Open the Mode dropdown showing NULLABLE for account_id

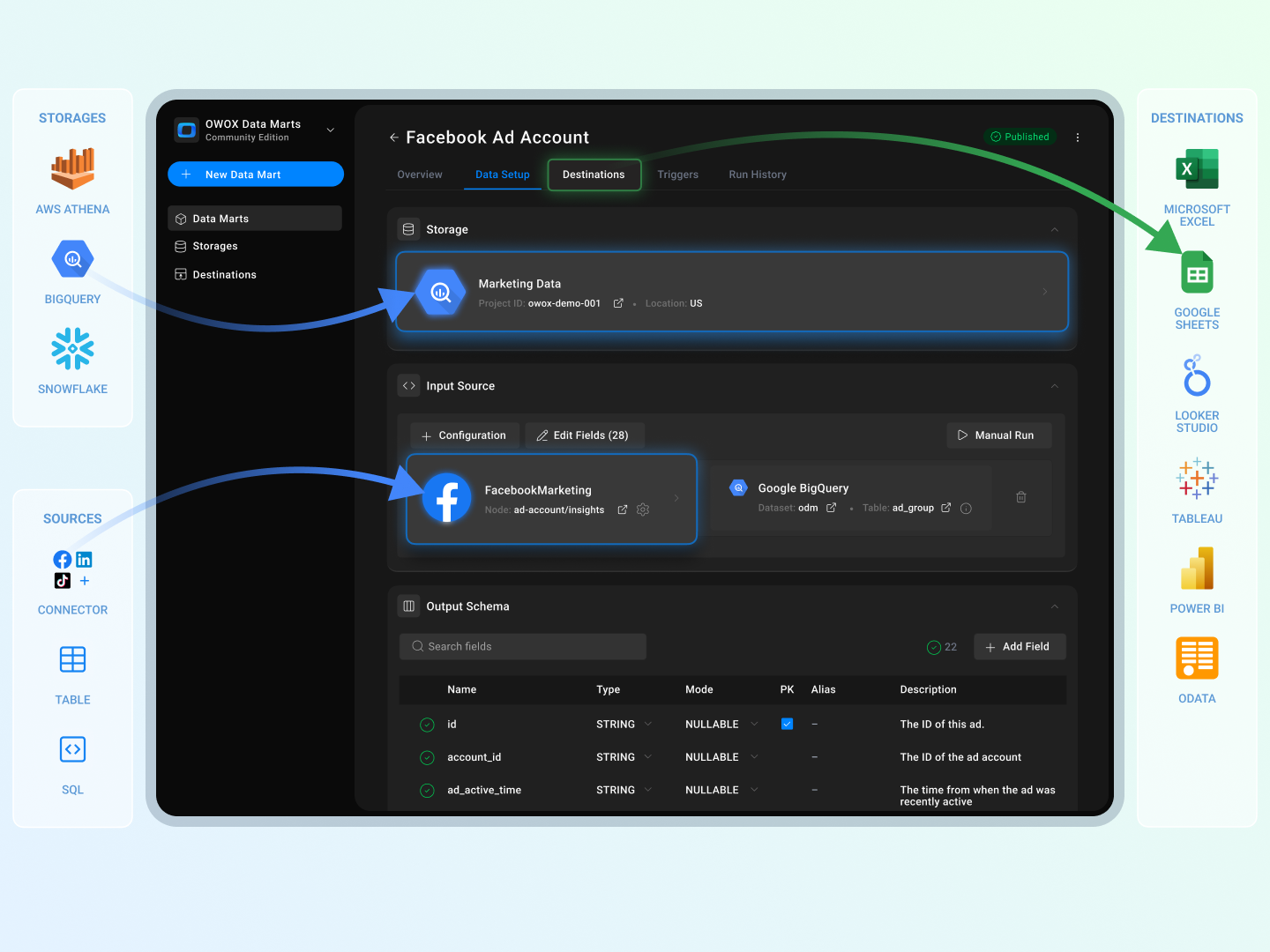point(754,756)
